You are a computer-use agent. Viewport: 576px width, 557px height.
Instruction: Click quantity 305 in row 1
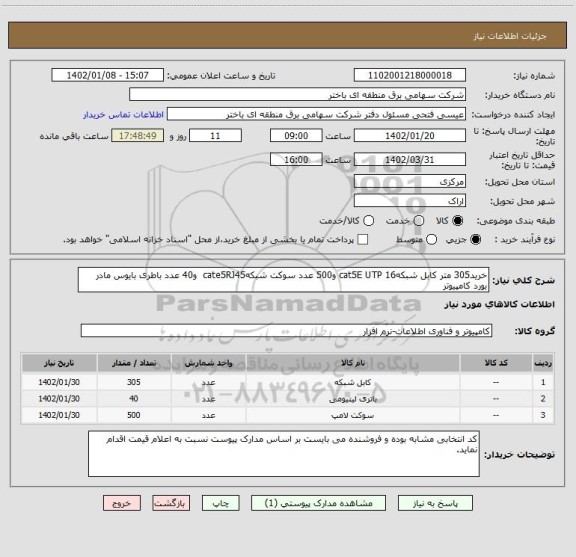tap(134, 382)
